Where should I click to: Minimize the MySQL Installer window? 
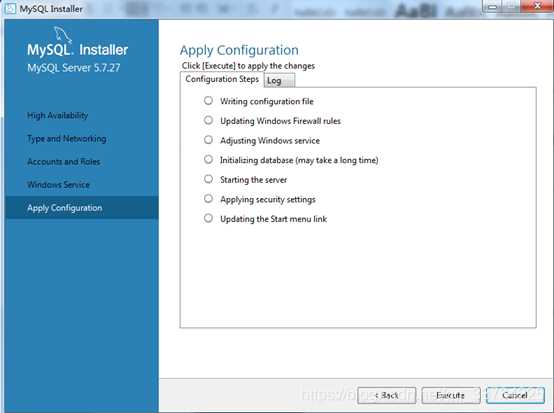pos(493,6)
